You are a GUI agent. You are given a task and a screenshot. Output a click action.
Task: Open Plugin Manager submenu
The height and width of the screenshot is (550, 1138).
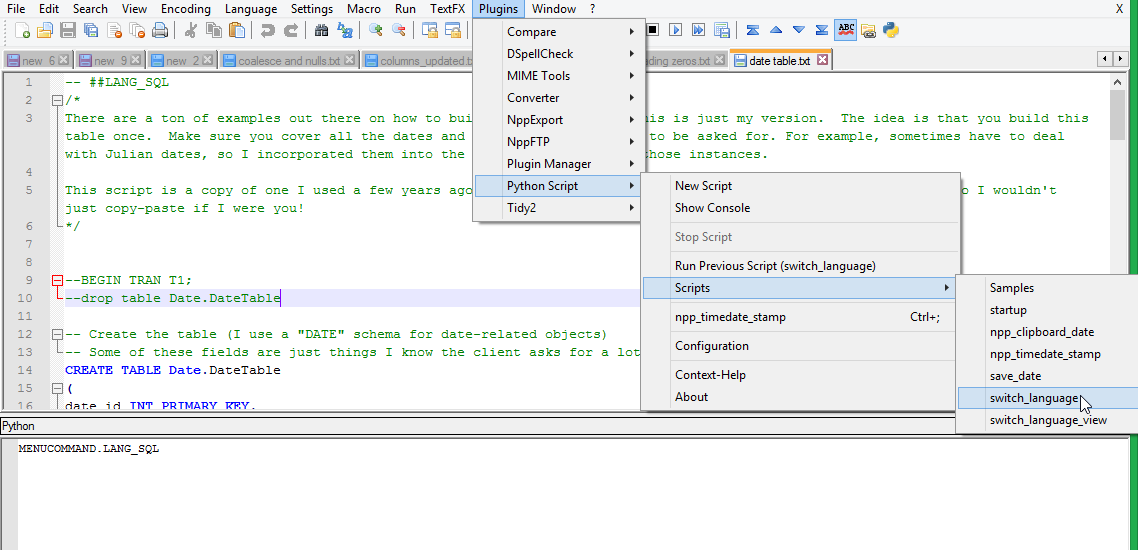point(557,164)
